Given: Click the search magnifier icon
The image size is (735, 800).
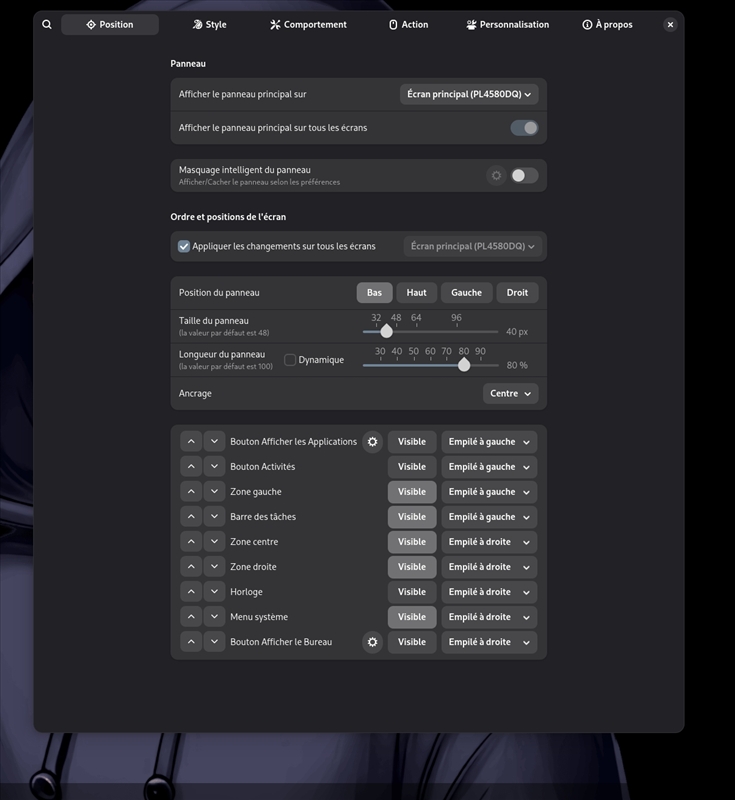Looking at the screenshot, I should pyautogui.click(x=47, y=25).
